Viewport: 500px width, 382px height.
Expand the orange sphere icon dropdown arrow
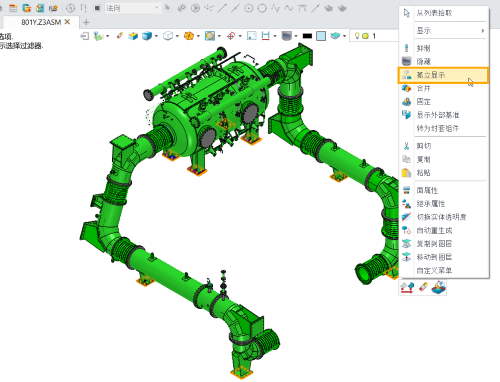tap(198, 36)
